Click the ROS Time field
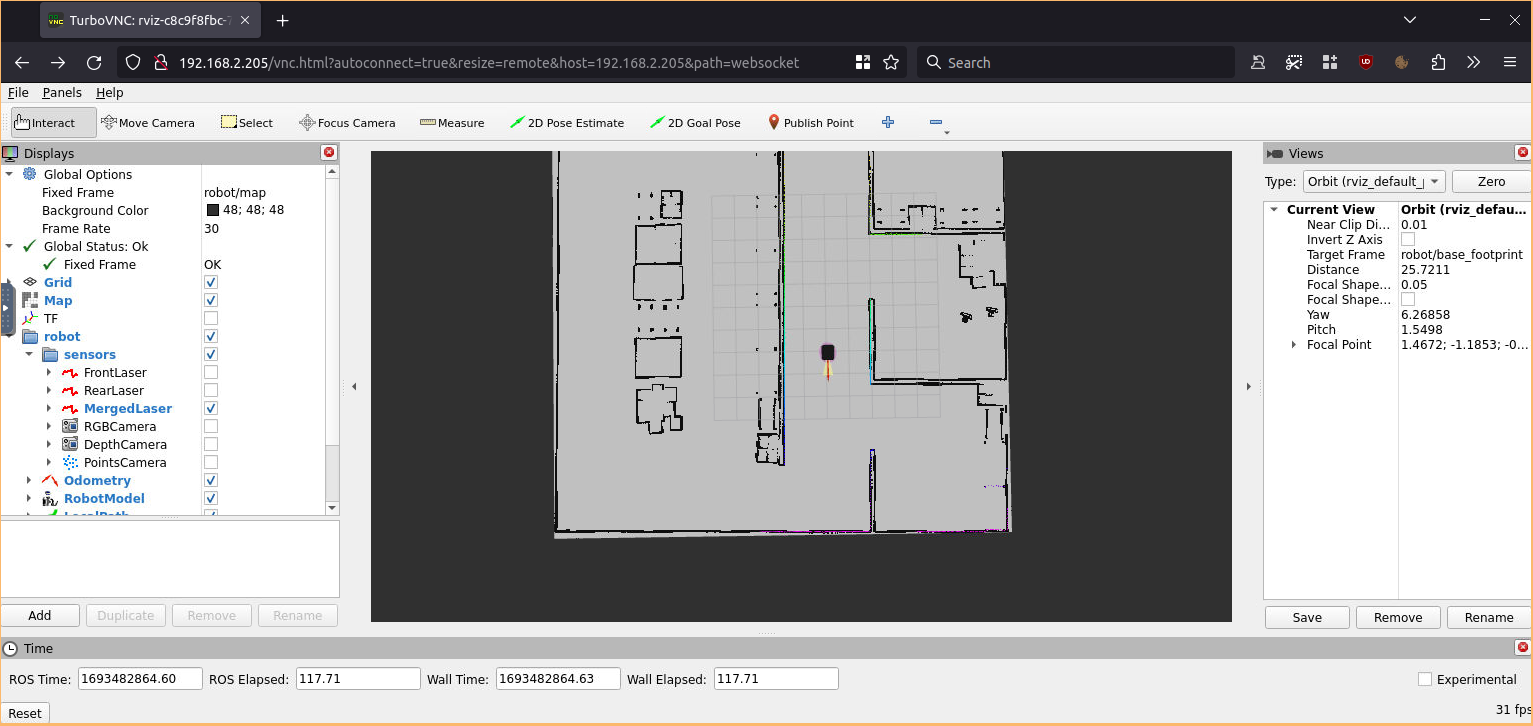 point(140,679)
